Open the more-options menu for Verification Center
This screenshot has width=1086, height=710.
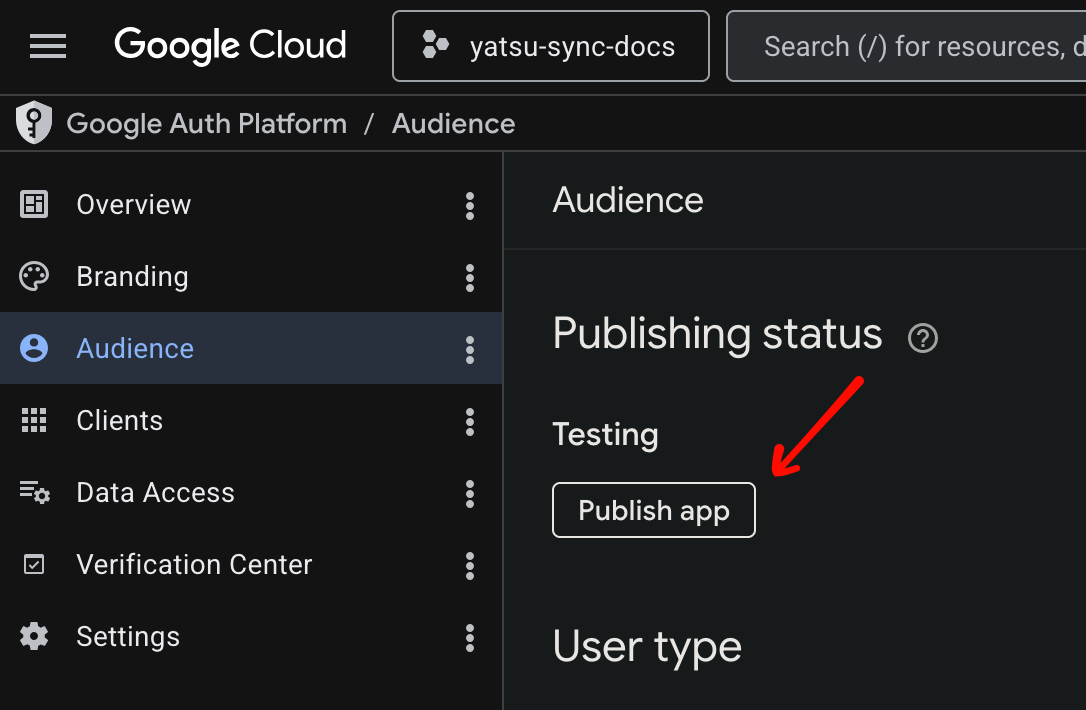pos(470,566)
